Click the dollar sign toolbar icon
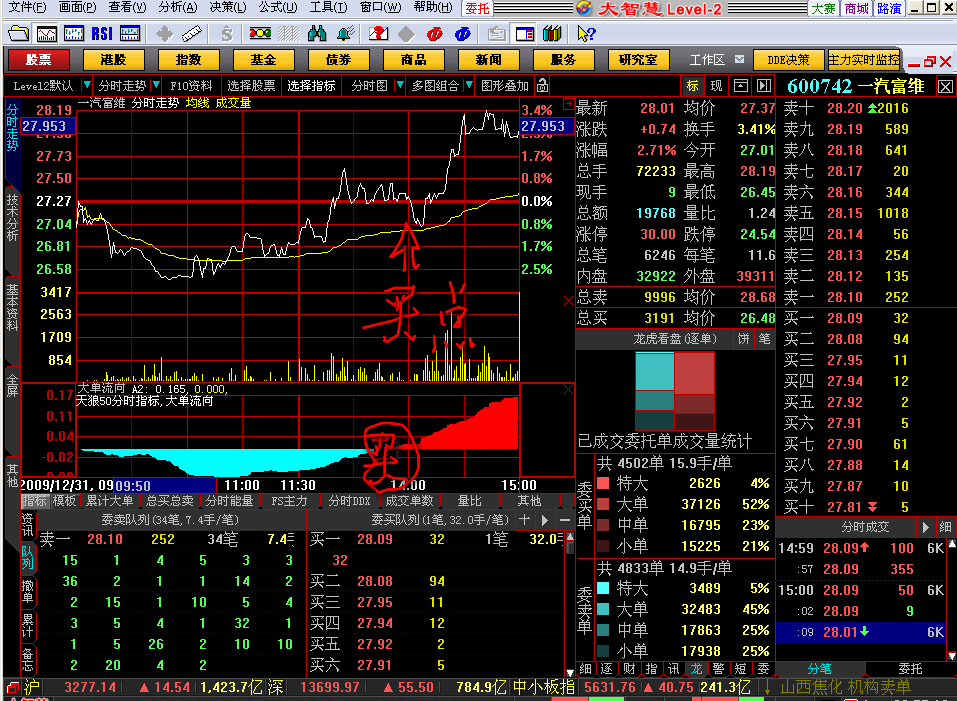Viewport: 957px width, 701px height. pyautogui.click(x=227, y=34)
